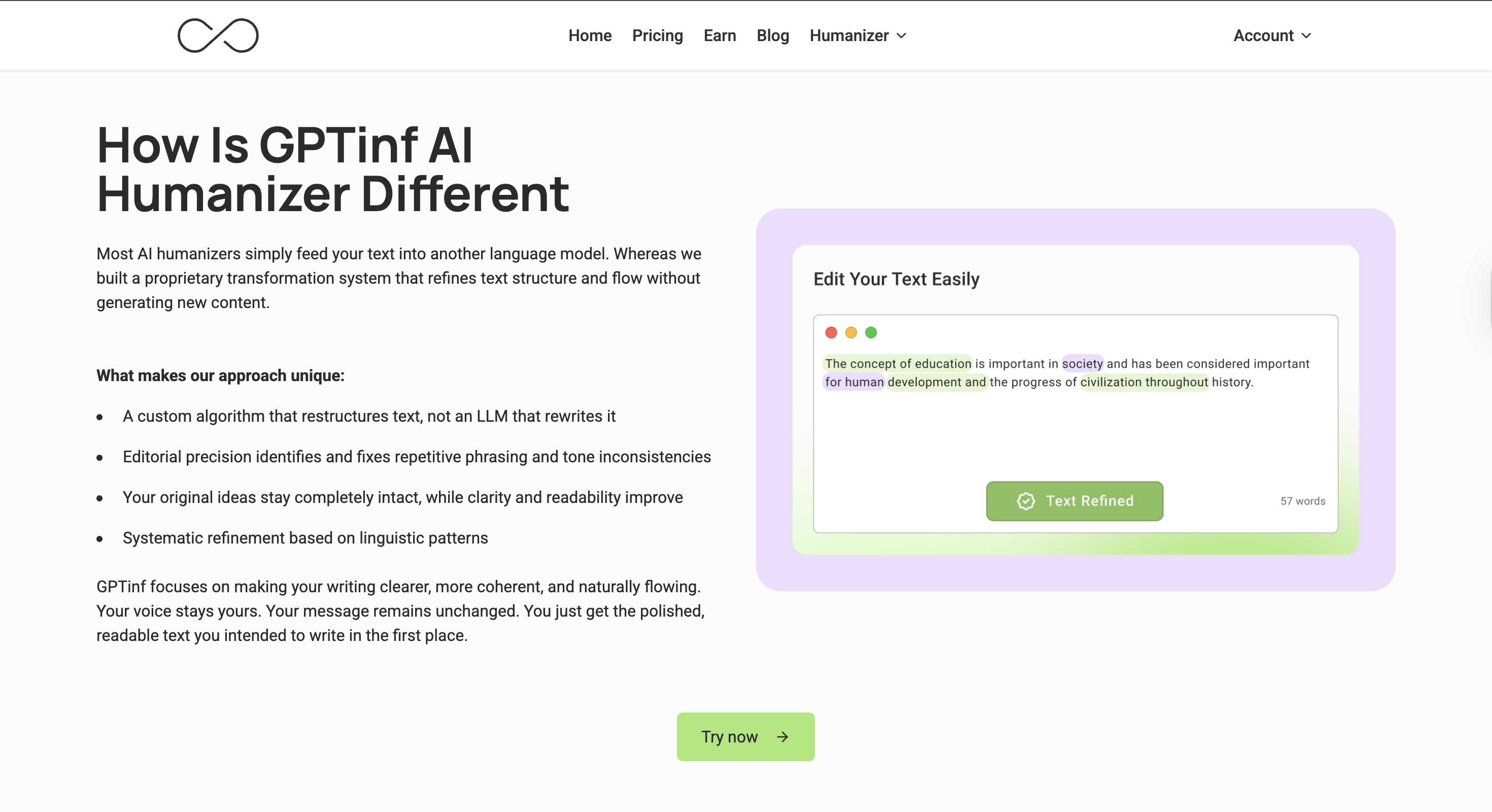Click the red dot in editor window

click(x=831, y=332)
